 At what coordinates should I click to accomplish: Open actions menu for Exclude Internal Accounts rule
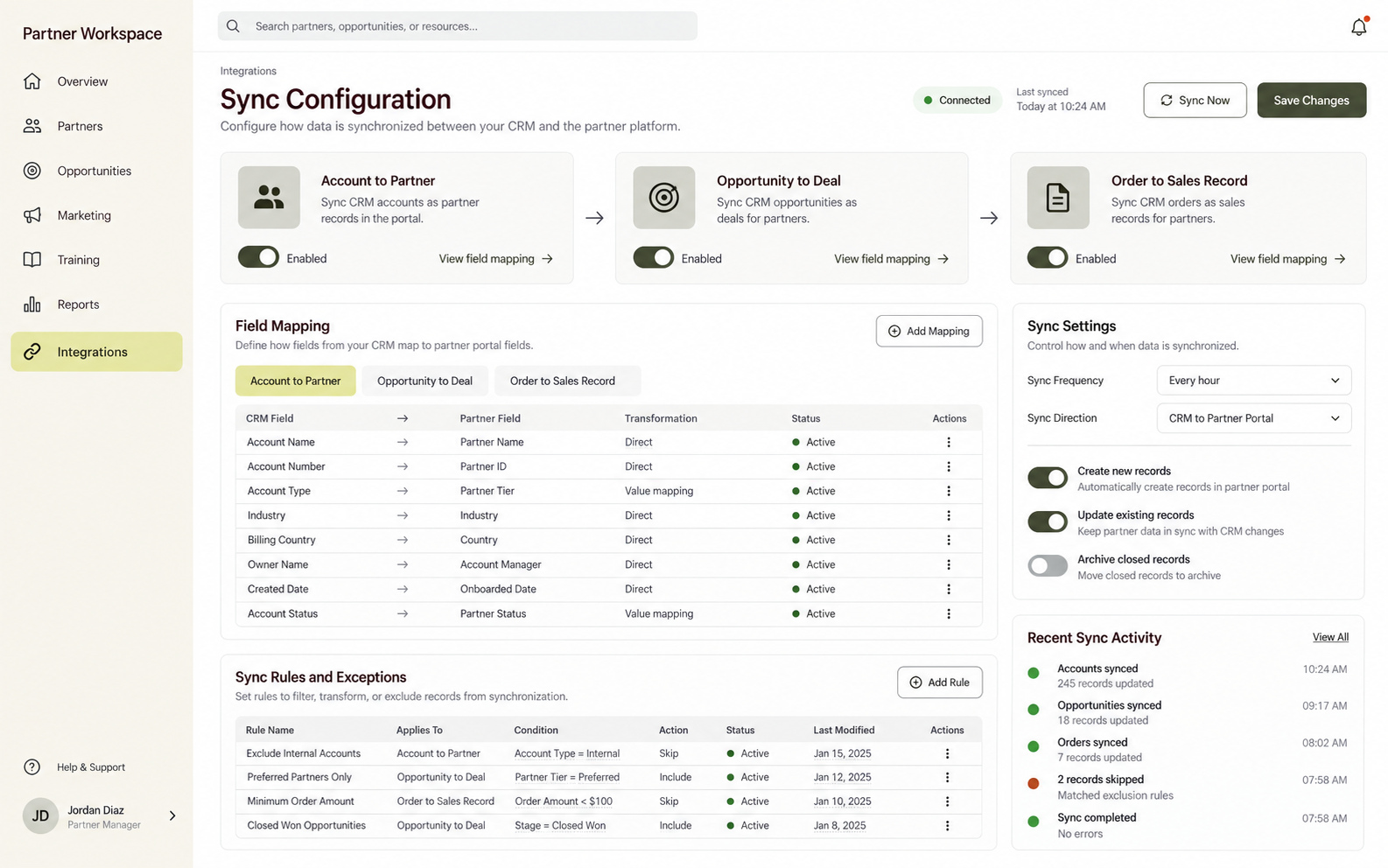[947, 754]
